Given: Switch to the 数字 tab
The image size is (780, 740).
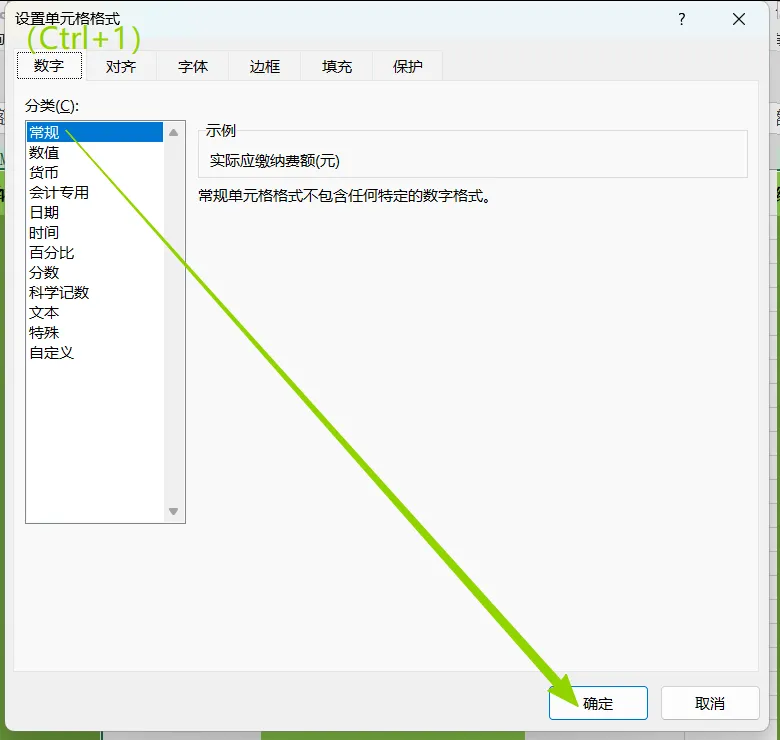Looking at the screenshot, I should click(49, 66).
